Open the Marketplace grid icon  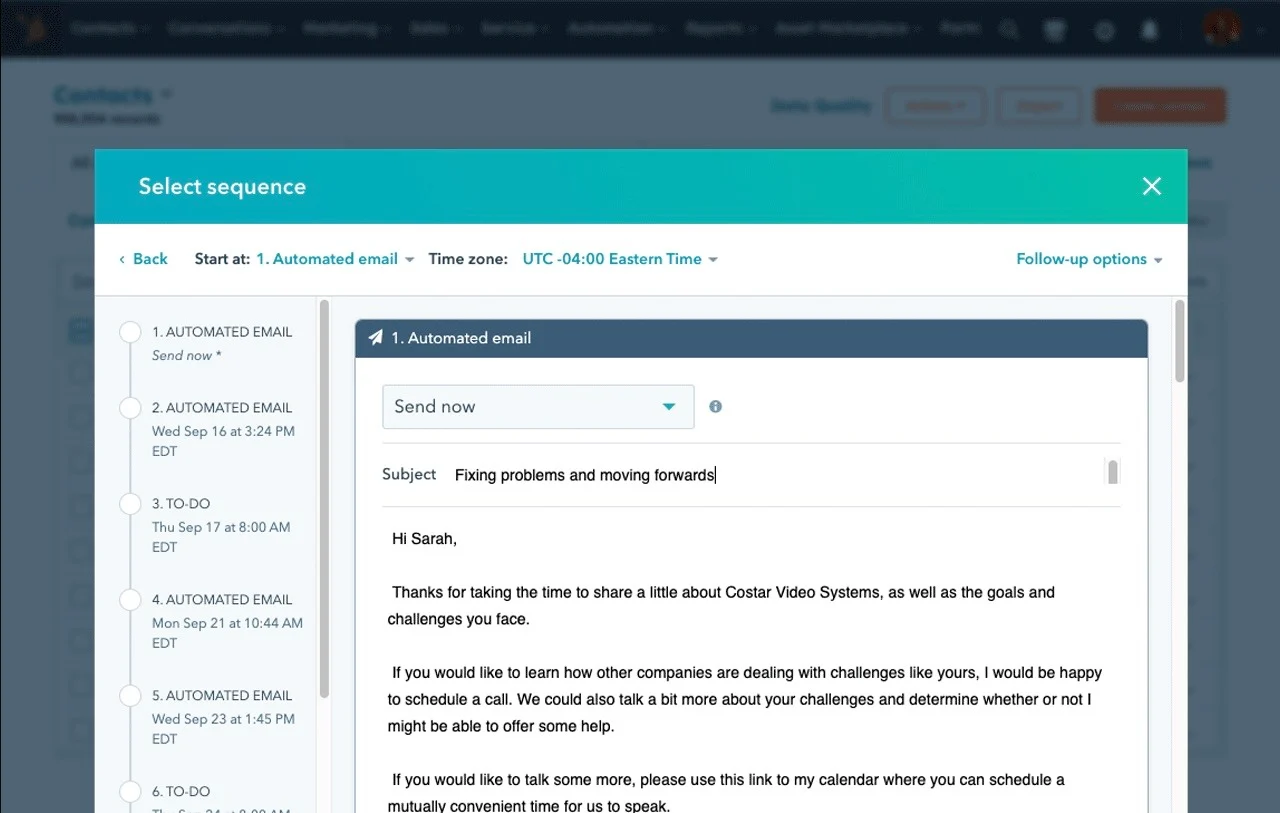1054,29
